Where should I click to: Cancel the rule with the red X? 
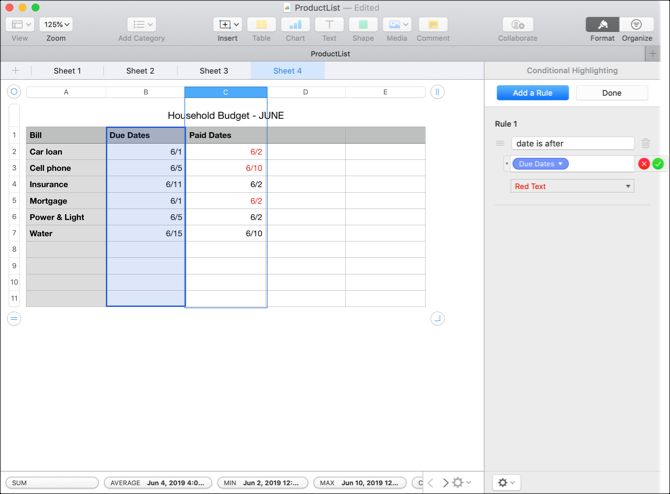(x=644, y=164)
